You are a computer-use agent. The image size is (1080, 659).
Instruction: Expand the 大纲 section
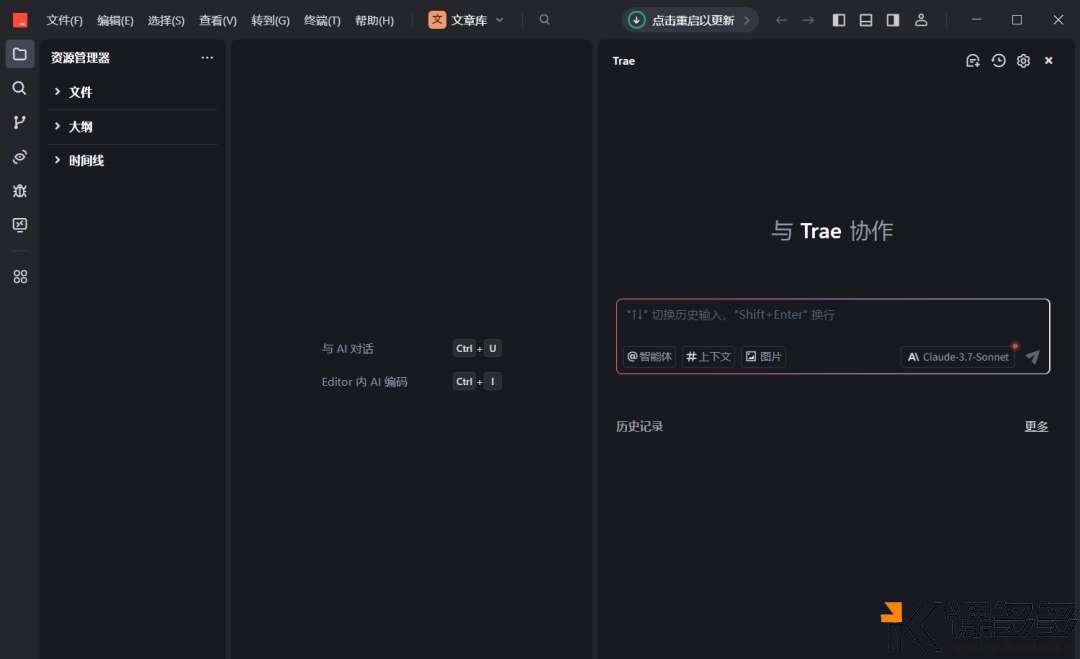coord(134,127)
